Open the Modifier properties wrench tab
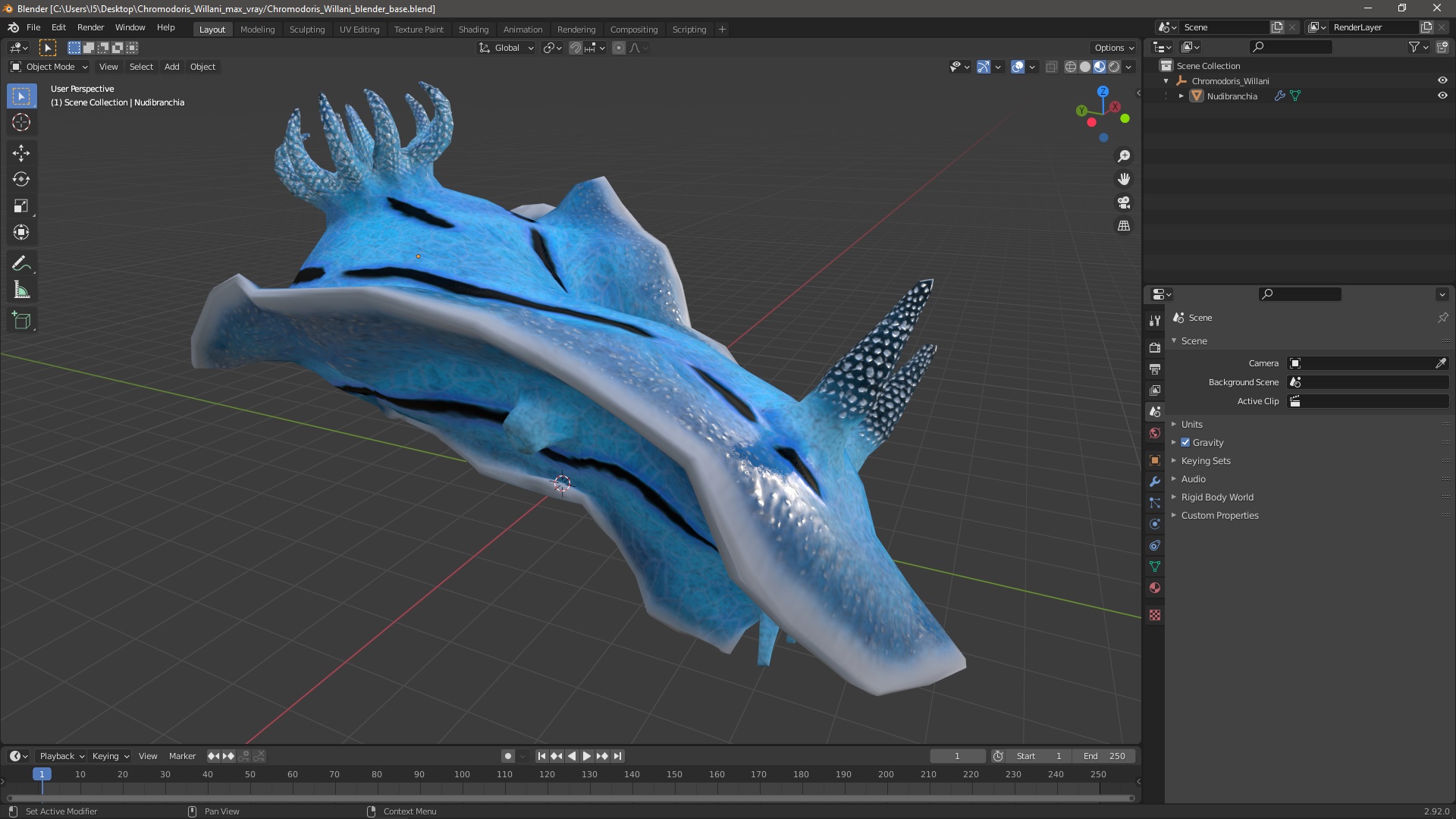Screen dimensions: 1456x819 coord(1155,482)
